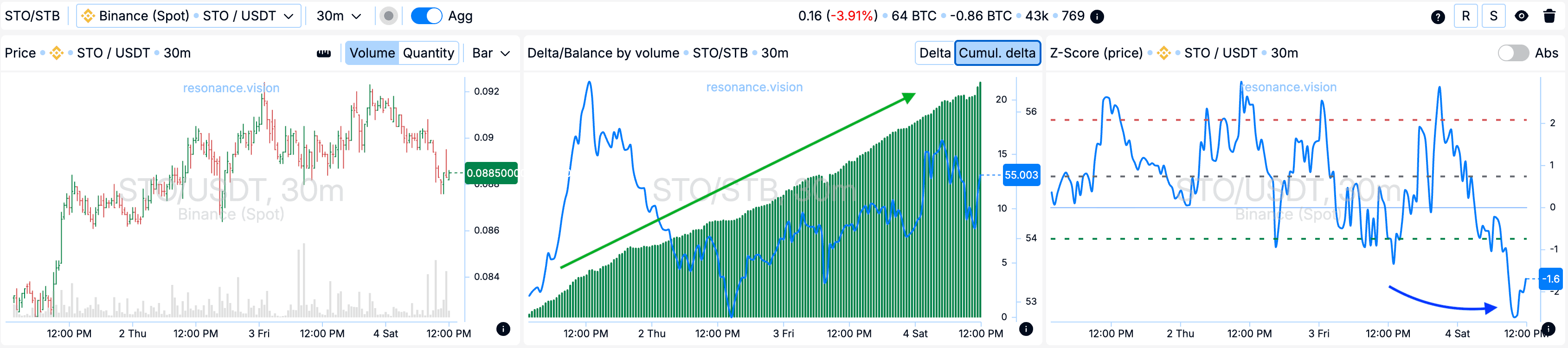Click the help question mark icon
The image size is (1568, 348).
coord(1438,16)
